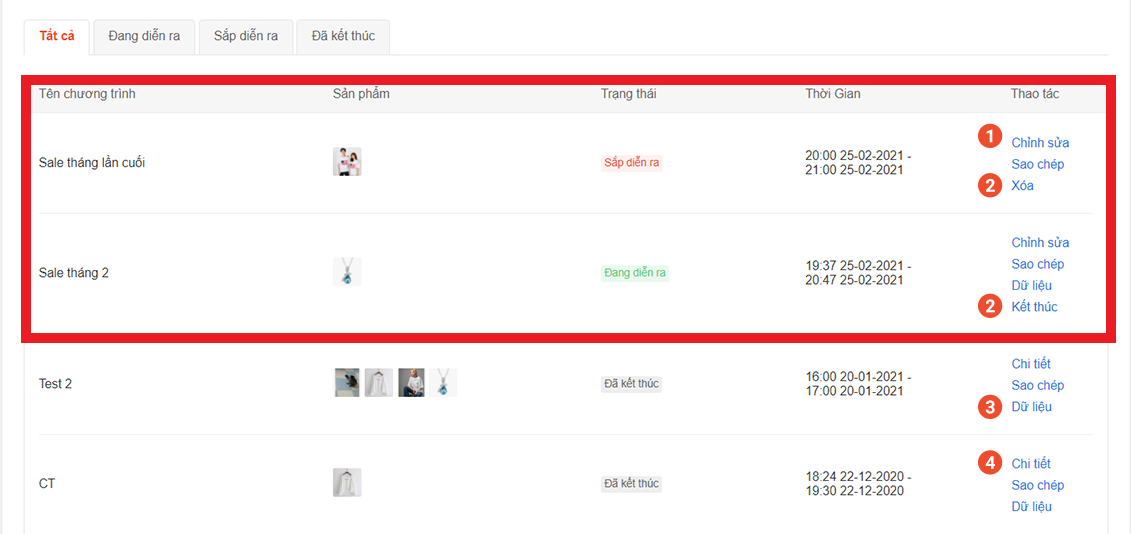
Task: View Chi tiết for the CT program
Action: pos(1031,464)
